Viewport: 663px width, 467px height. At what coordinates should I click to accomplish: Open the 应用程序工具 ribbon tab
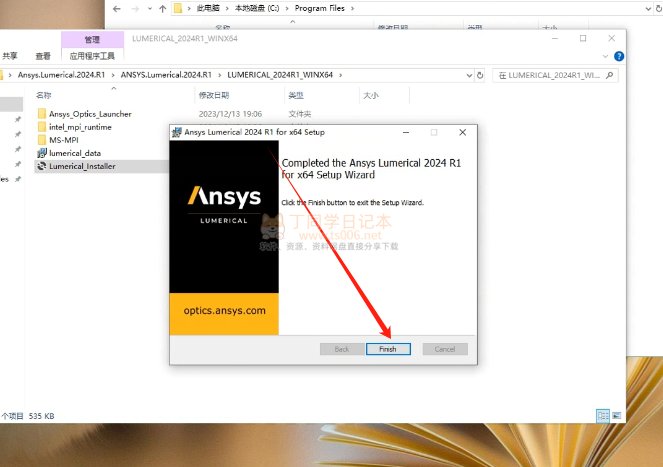click(x=91, y=56)
